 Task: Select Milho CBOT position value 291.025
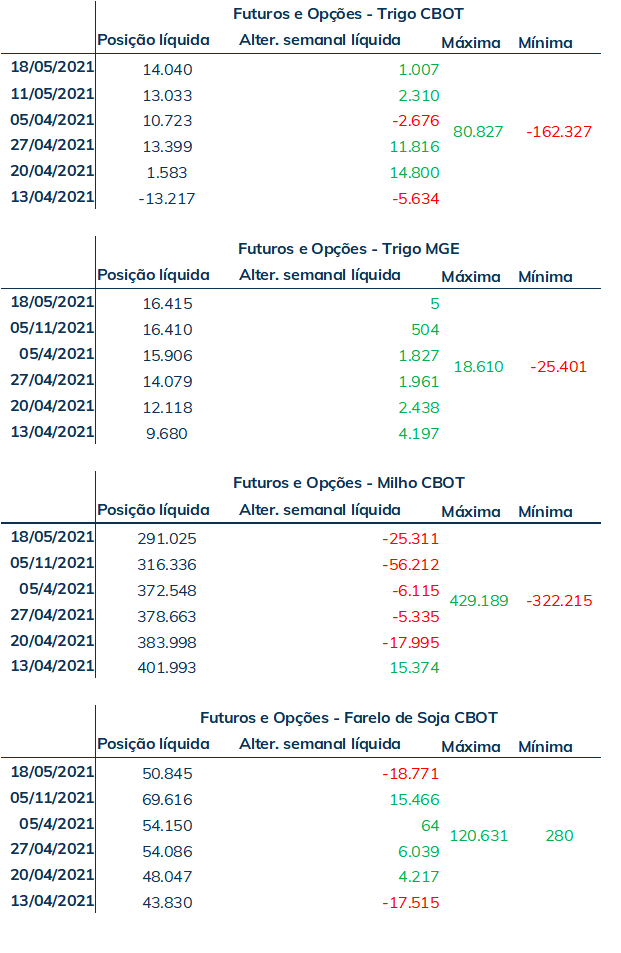(167, 539)
